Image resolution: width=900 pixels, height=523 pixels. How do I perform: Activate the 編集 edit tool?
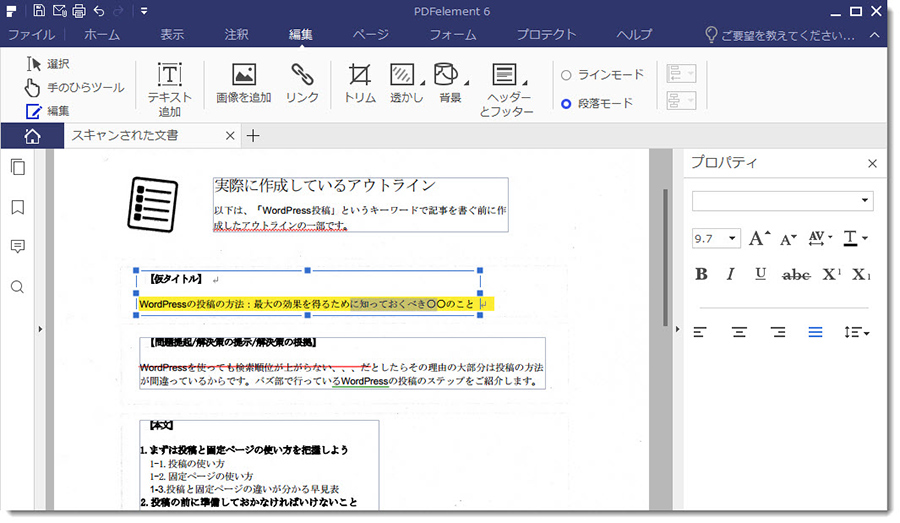pos(48,111)
